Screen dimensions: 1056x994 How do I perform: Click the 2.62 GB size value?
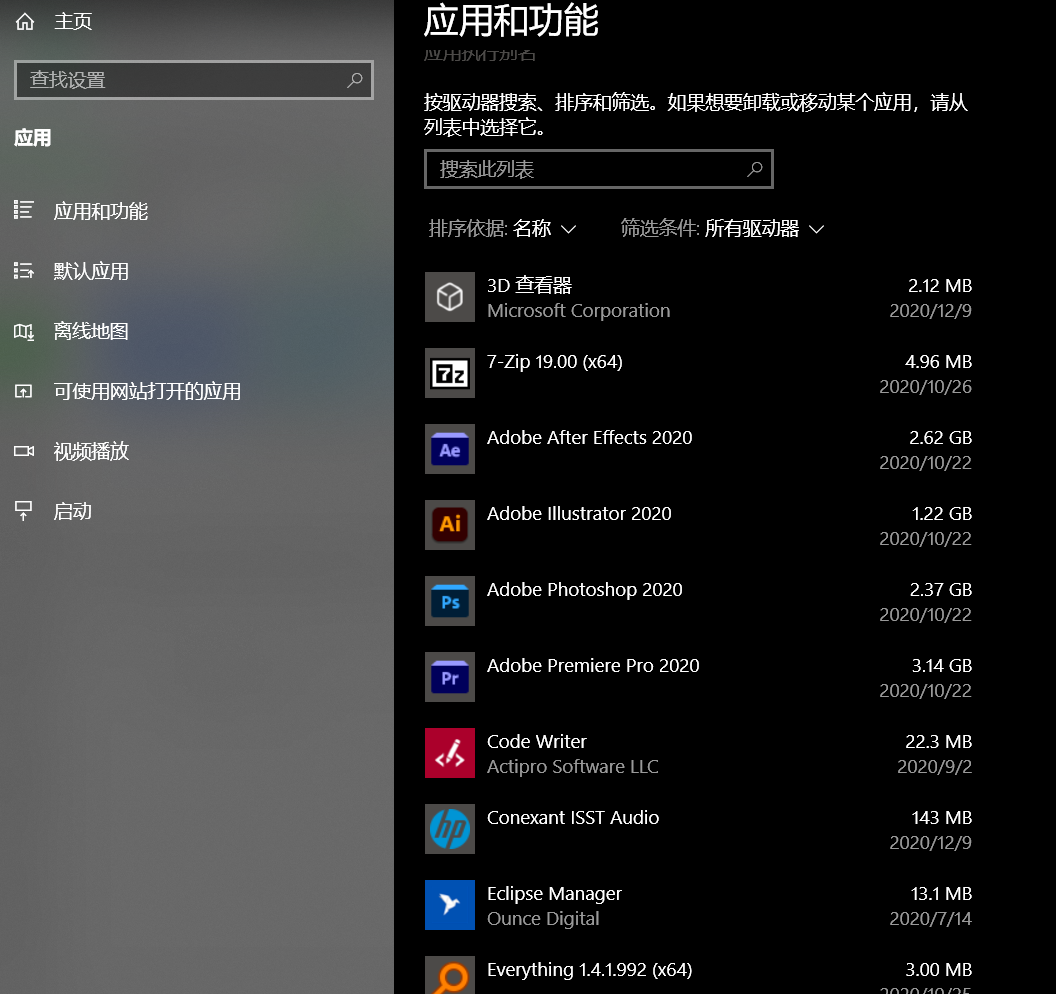tap(940, 438)
